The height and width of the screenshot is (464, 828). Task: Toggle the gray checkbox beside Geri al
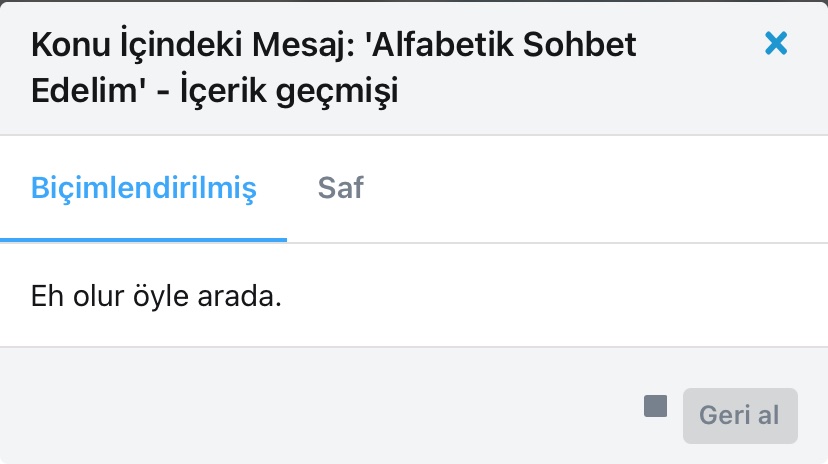(656, 406)
